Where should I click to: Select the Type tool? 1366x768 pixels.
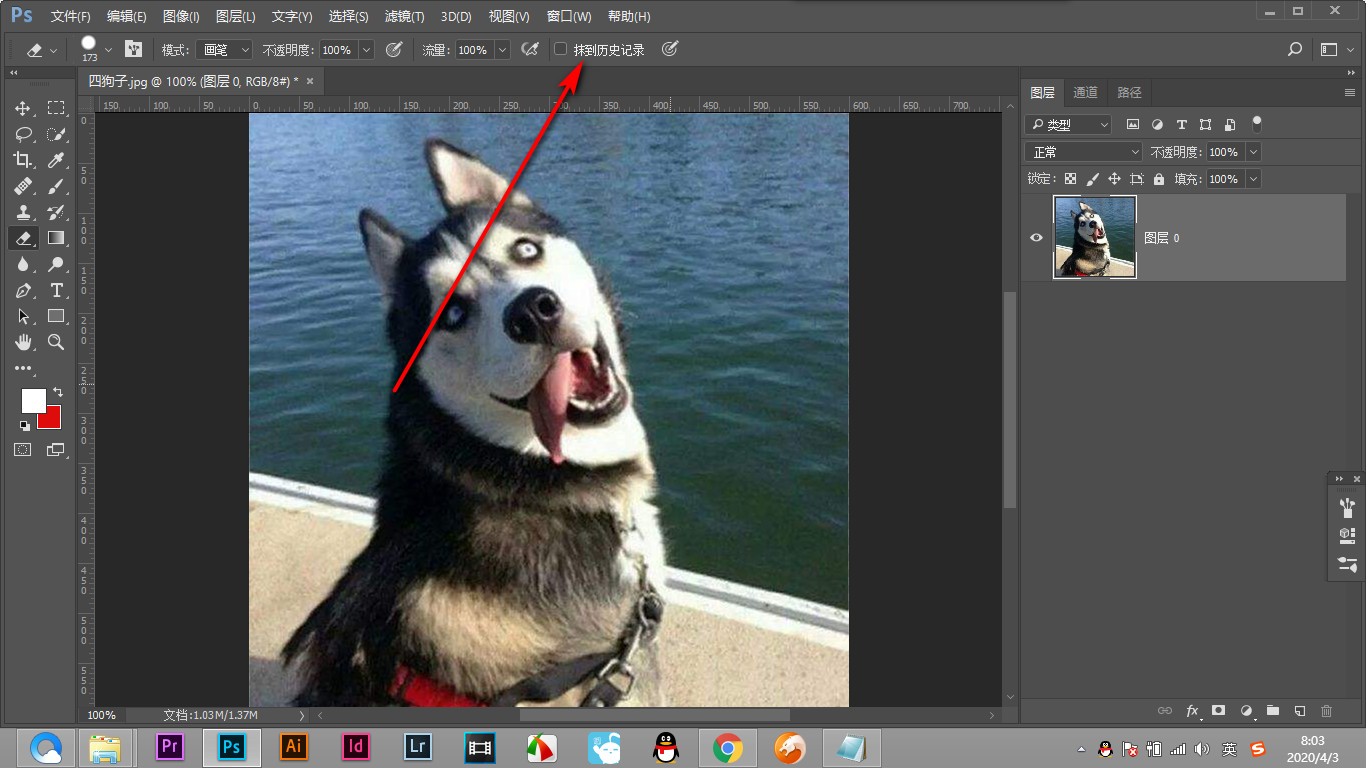click(56, 290)
